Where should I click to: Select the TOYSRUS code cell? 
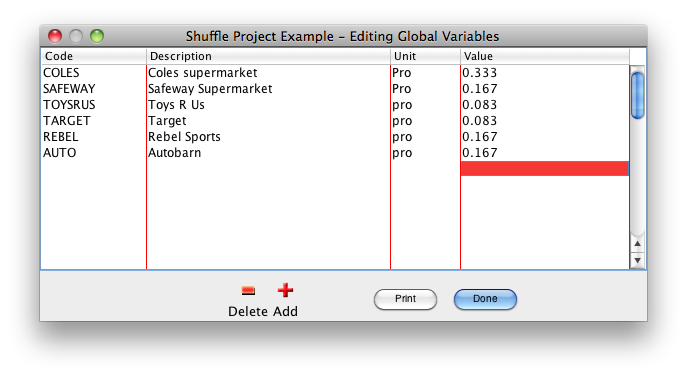[94, 105]
